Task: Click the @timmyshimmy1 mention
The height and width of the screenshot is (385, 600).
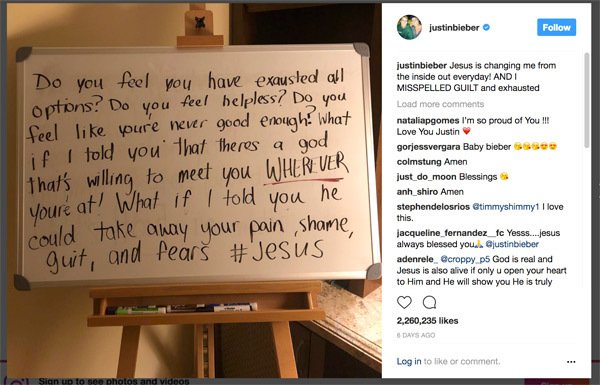Action: click(x=505, y=207)
